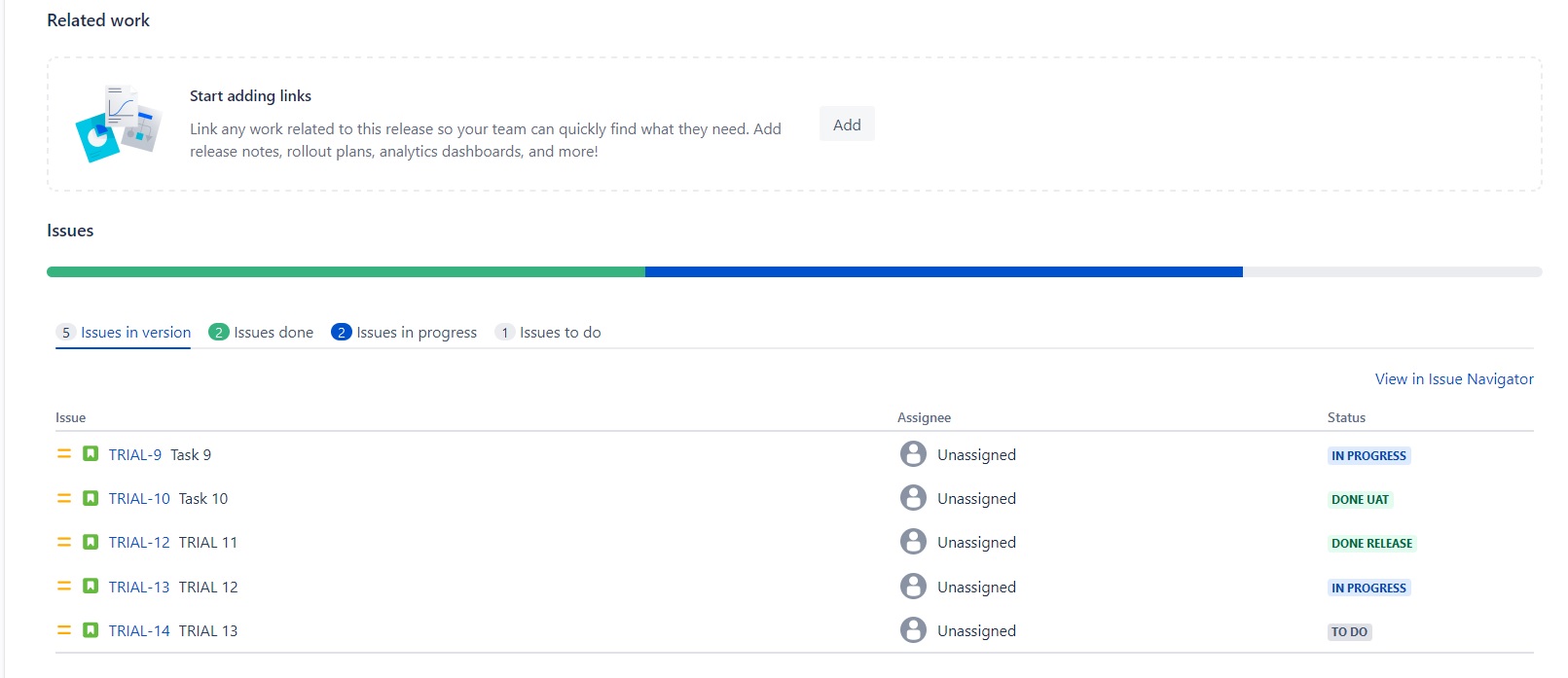
Task: Click the DONE UAT status badge
Action: pos(1360,500)
